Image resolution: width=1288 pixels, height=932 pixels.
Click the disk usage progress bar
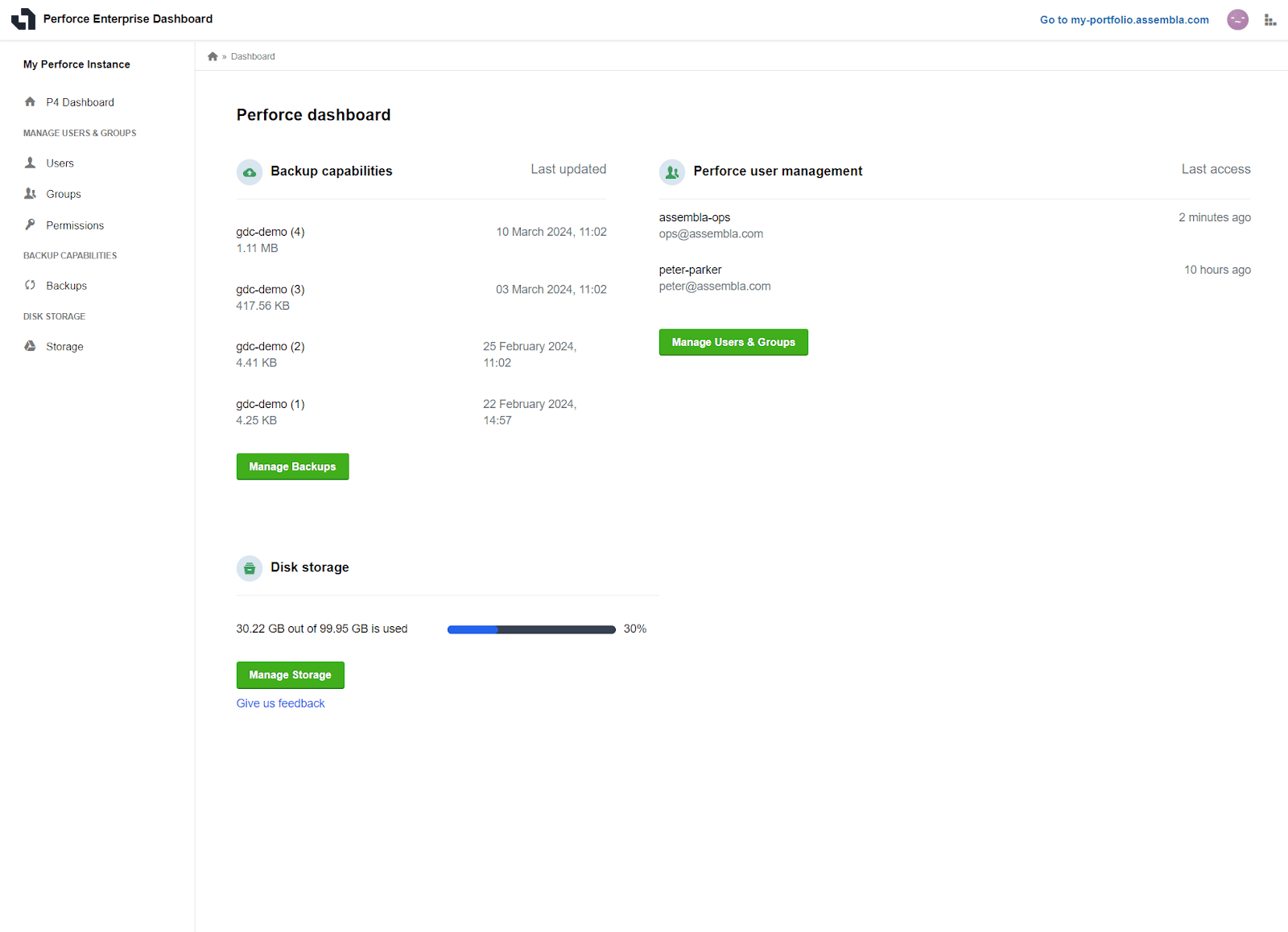click(x=531, y=629)
